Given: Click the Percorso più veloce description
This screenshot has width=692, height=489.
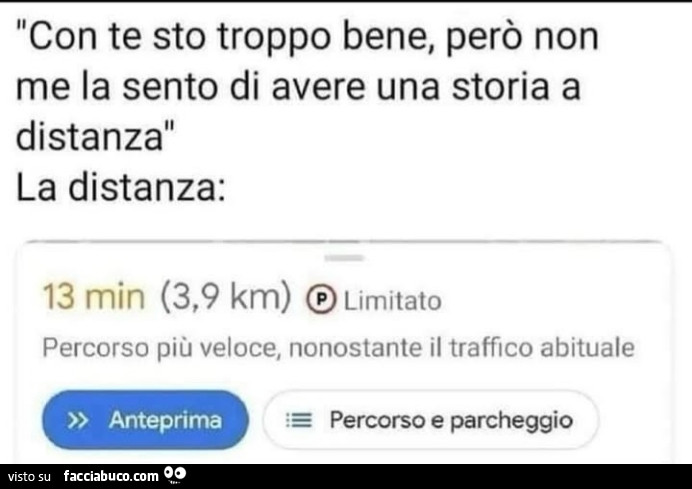Looking at the screenshot, I should point(338,348).
